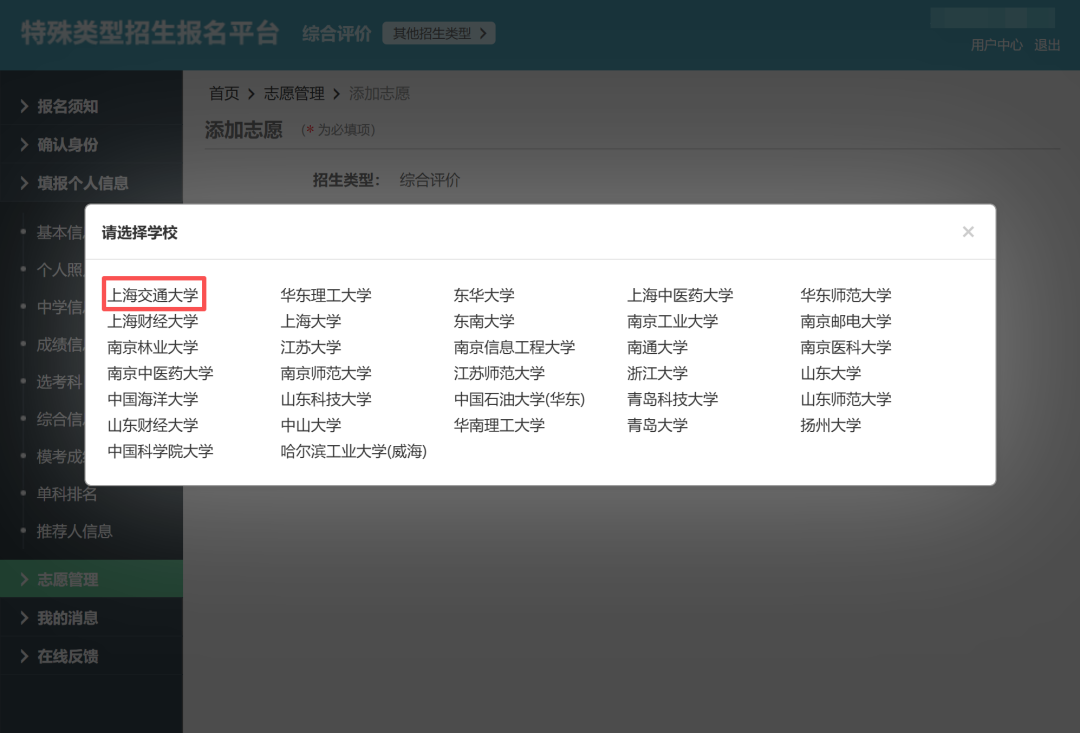Click the 特殊类型招生报名平台 site title
This screenshot has height=733, width=1080.
pyautogui.click(x=150, y=32)
